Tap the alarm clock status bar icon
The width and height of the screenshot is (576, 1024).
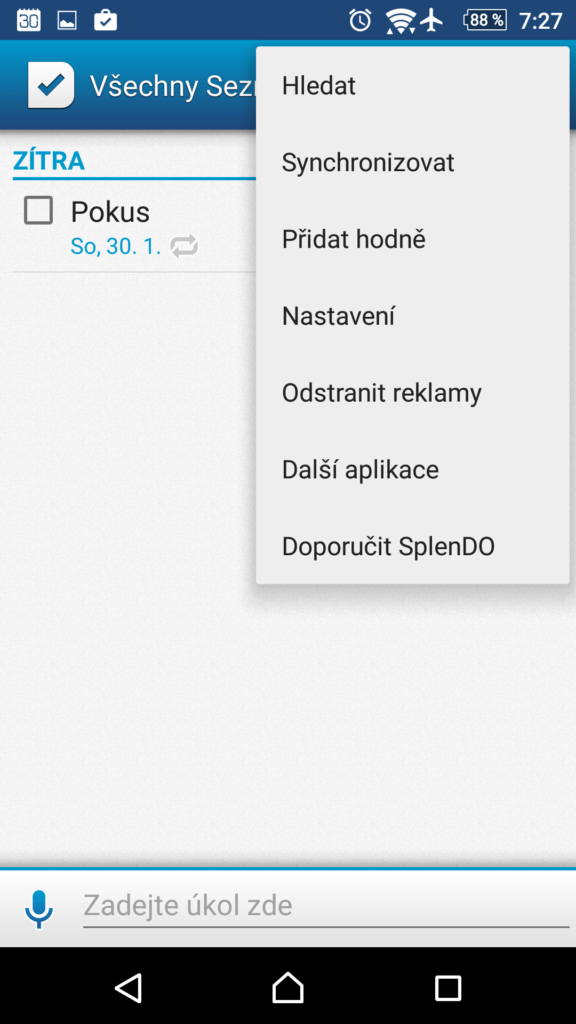pos(360,20)
